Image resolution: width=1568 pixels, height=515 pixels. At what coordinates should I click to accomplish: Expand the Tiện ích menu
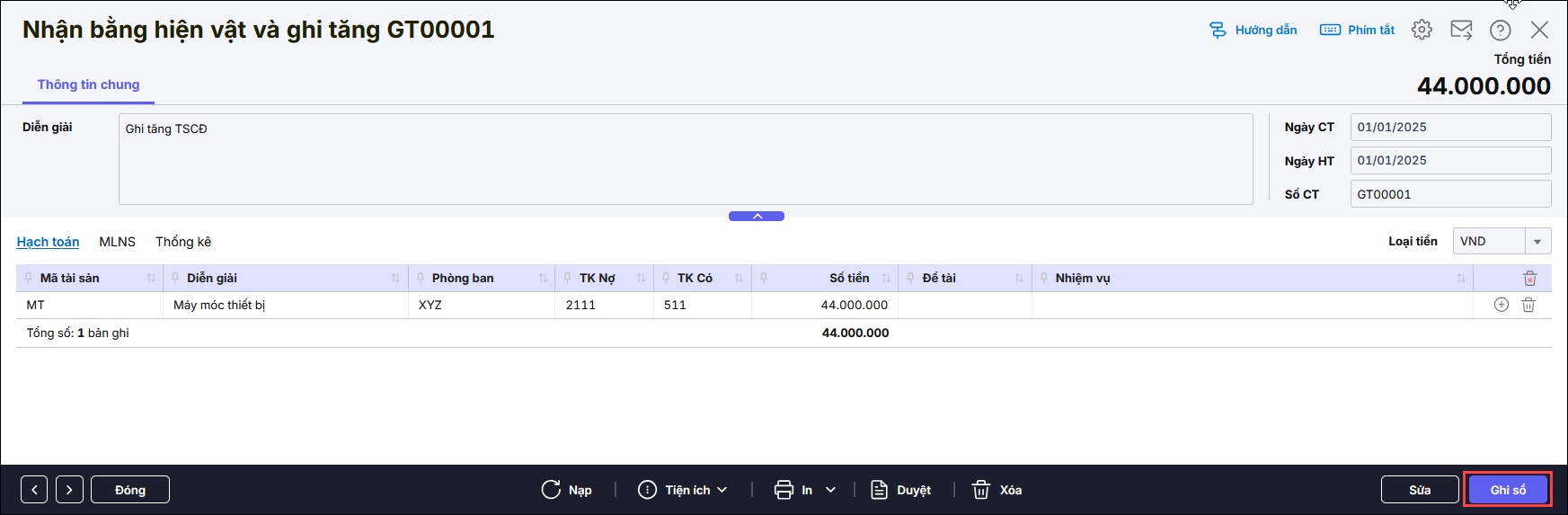pyautogui.click(x=683, y=490)
